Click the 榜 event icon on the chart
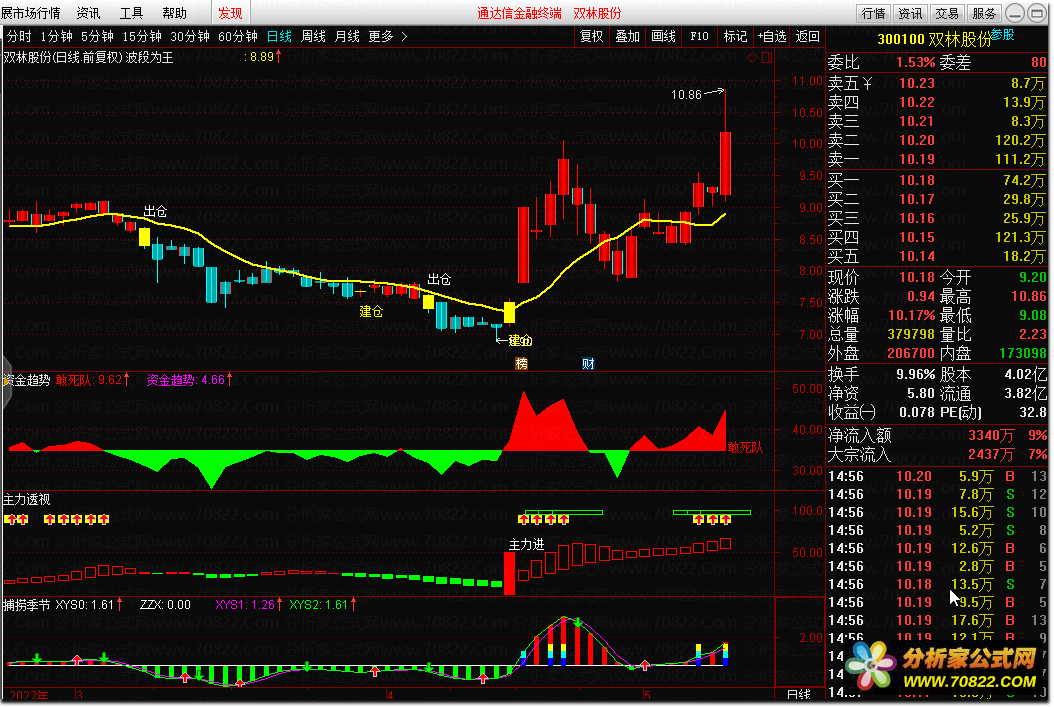 point(522,364)
